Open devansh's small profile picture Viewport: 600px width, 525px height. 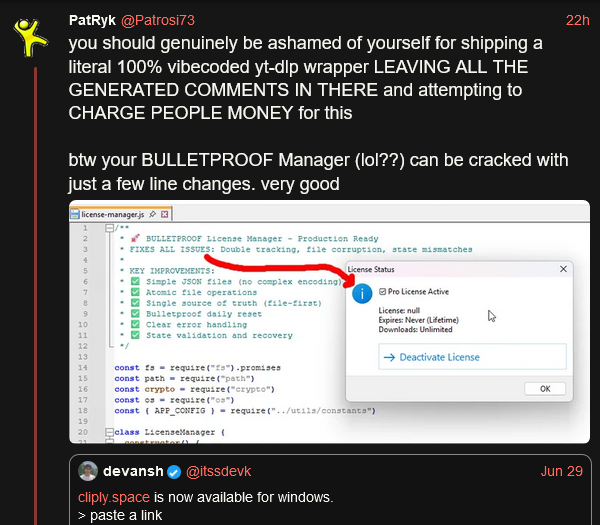coord(89,471)
